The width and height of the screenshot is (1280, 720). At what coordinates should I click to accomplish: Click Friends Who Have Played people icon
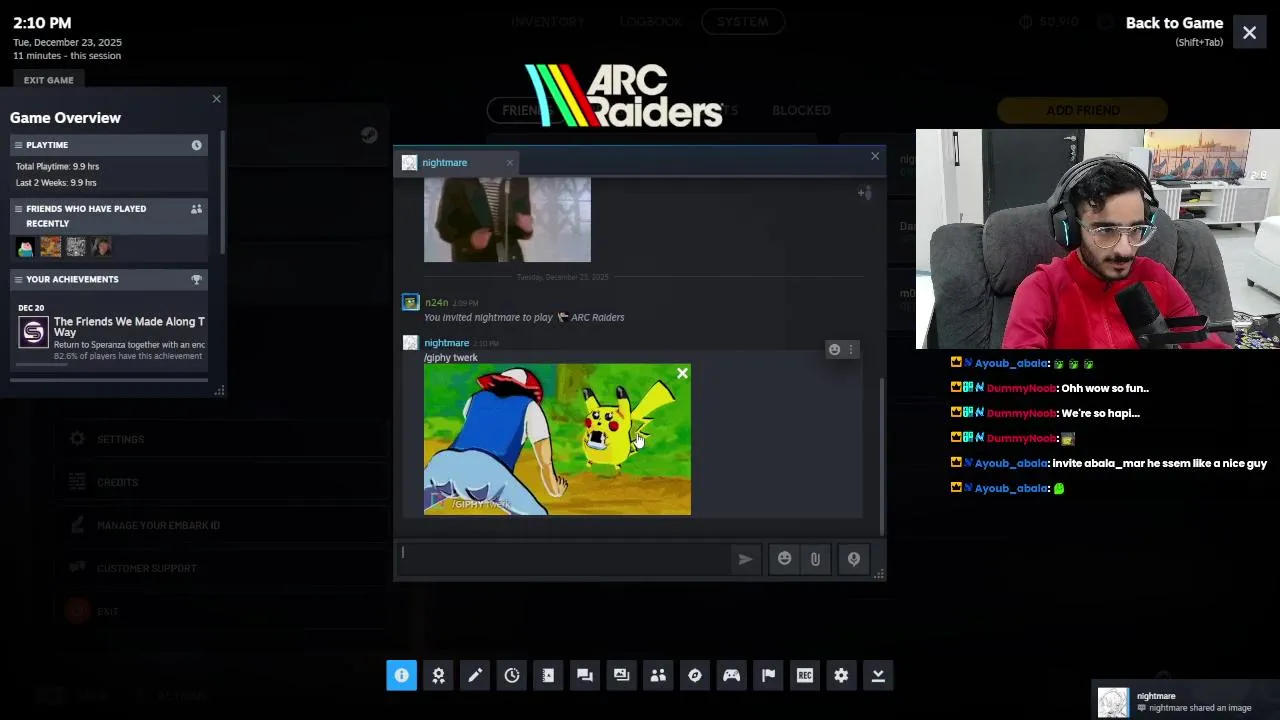[x=196, y=209]
